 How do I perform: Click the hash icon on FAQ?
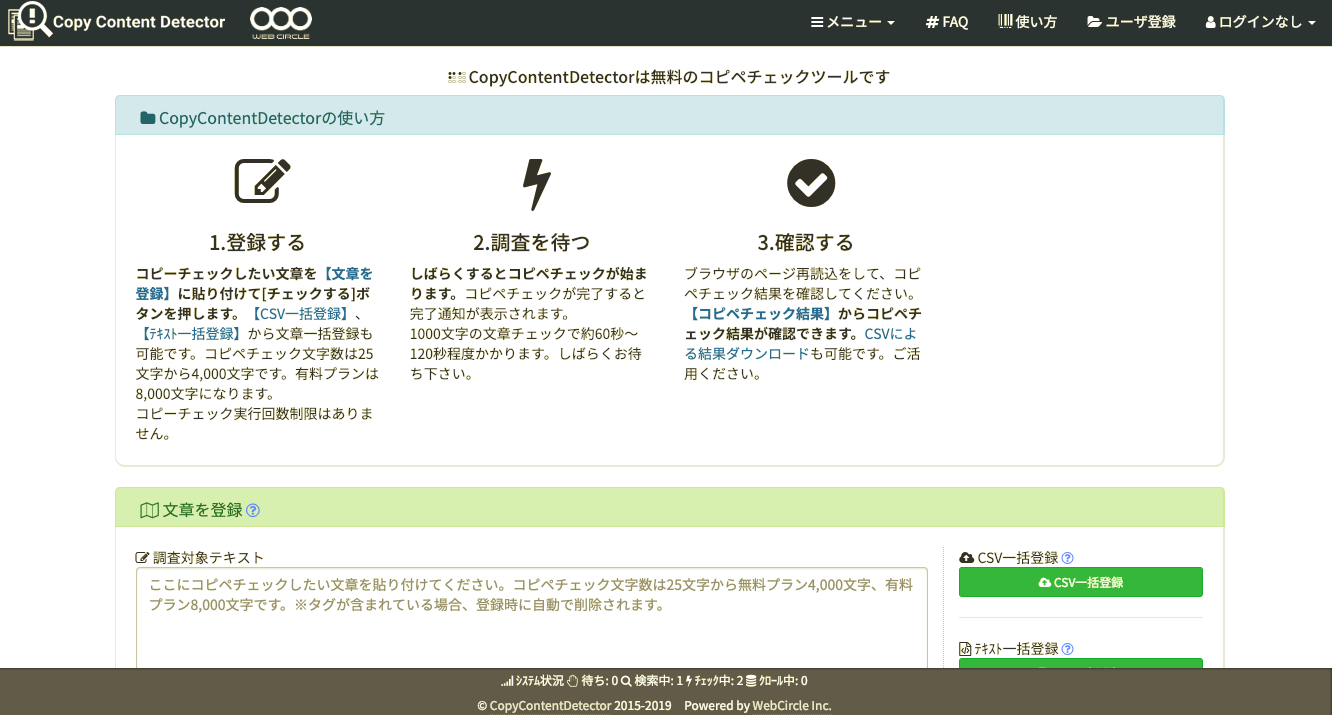point(932,22)
